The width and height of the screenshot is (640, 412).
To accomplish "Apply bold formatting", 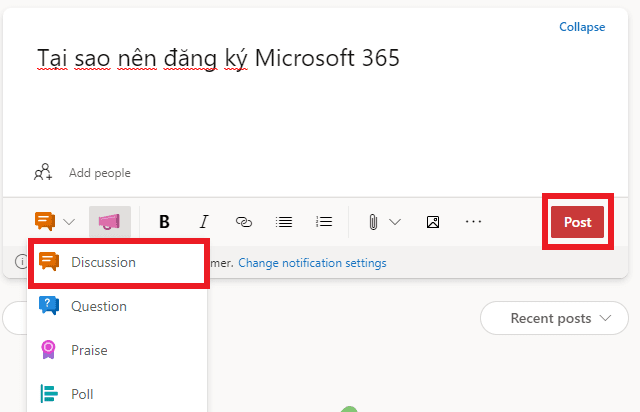I will (x=164, y=222).
